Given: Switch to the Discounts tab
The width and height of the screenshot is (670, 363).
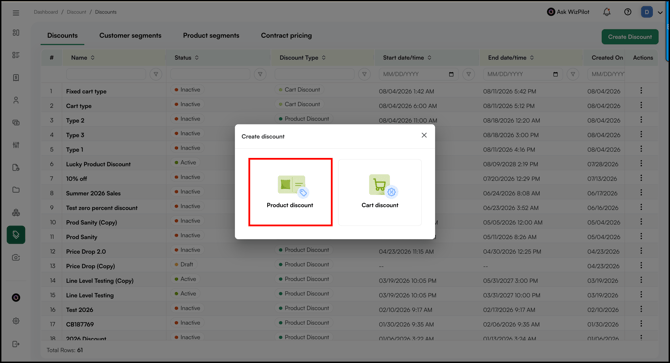Looking at the screenshot, I should [62, 35].
